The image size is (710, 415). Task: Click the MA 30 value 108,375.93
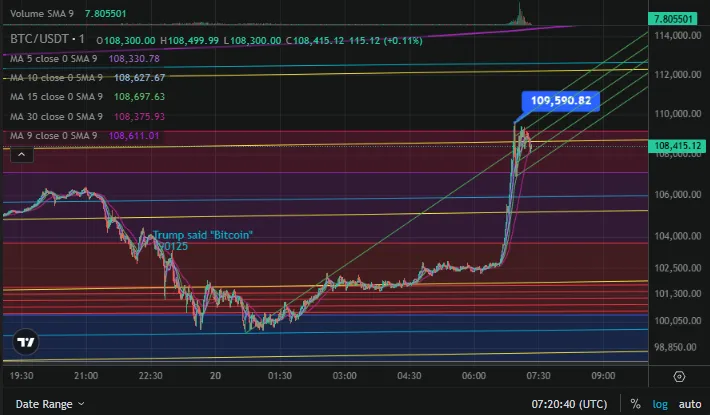point(139,116)
